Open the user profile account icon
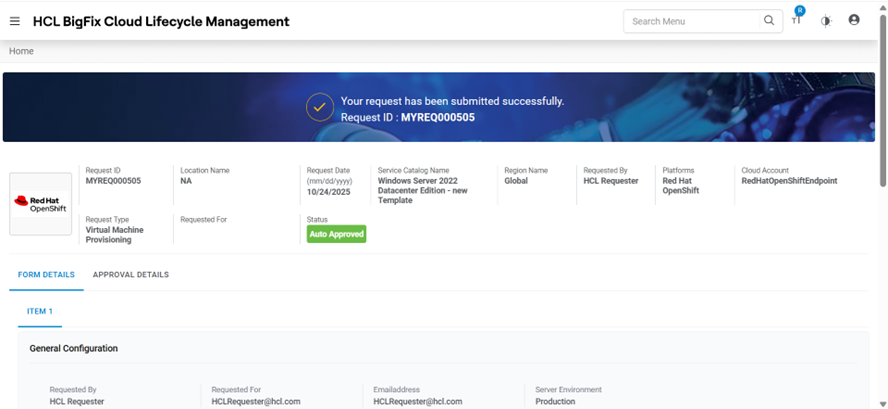The image size is (888, 409). point(854,20)
